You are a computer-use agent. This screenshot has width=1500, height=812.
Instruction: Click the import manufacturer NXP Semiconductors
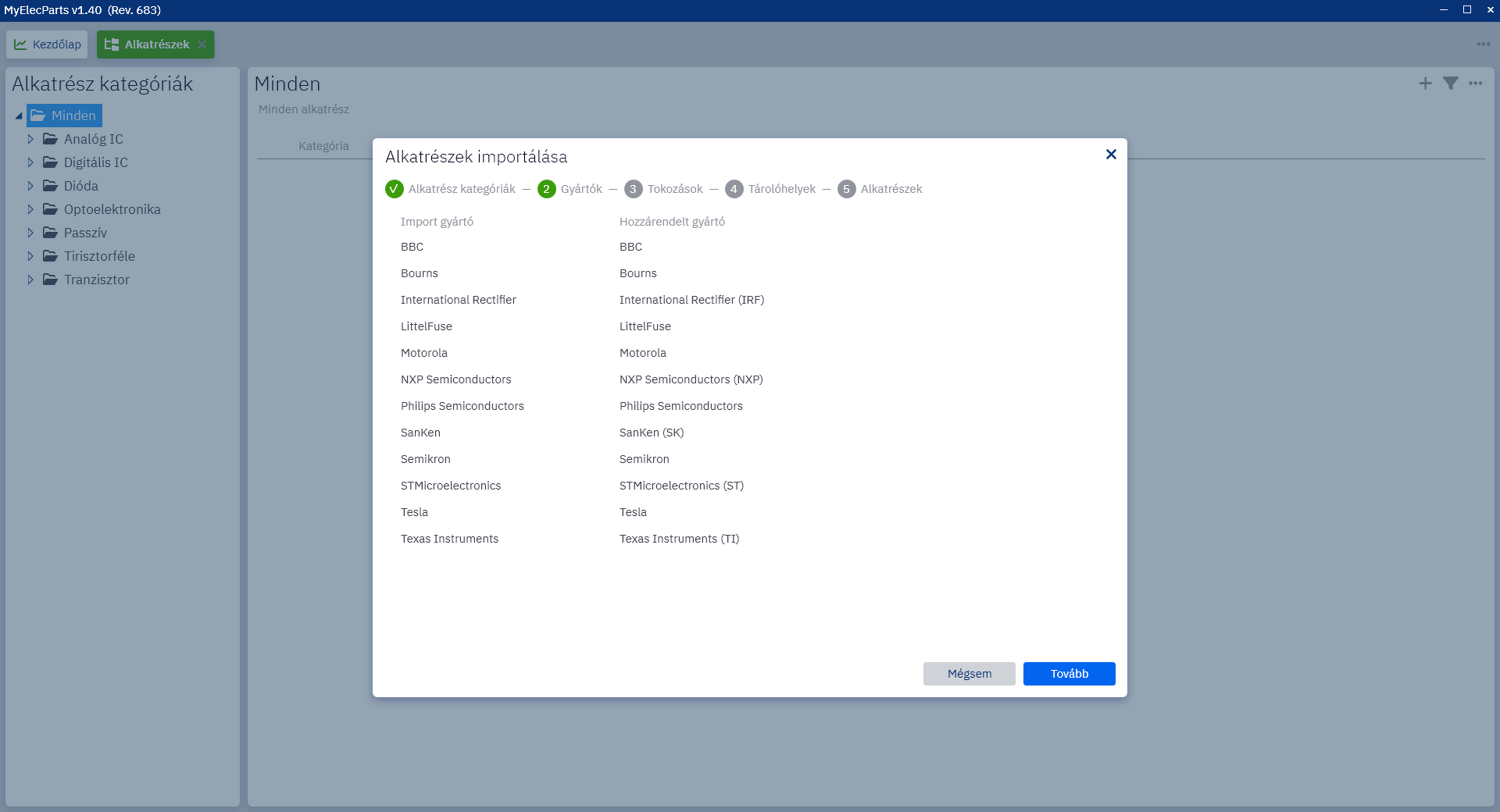(x=455, y=379)
